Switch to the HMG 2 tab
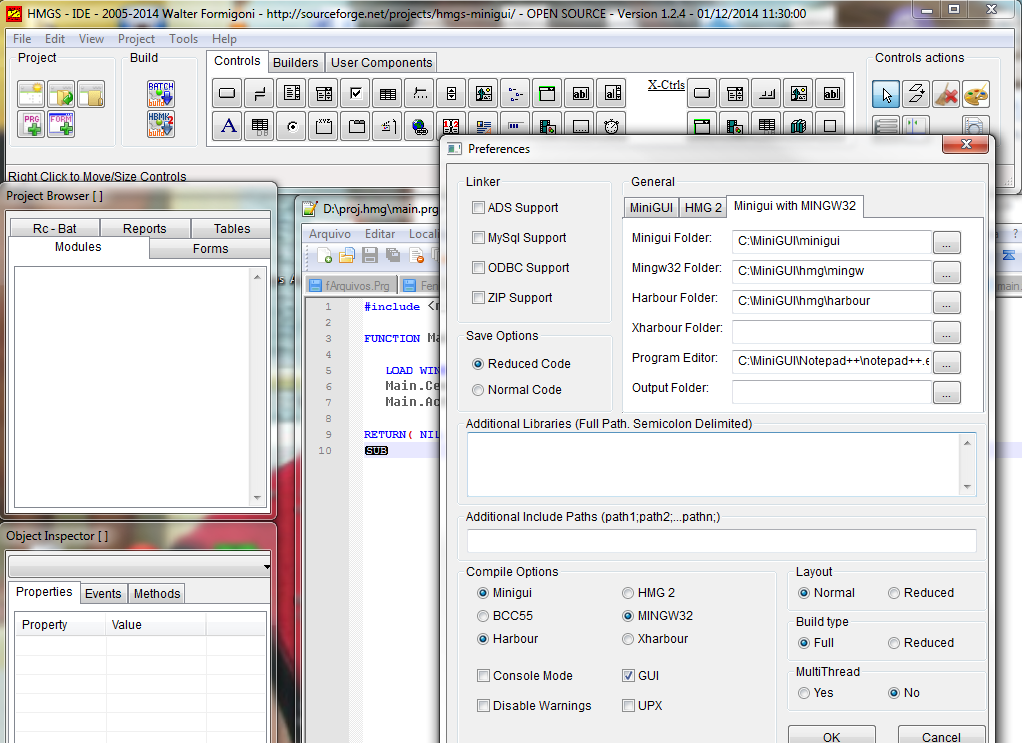The image size is (1022, 743). (702, 207)
